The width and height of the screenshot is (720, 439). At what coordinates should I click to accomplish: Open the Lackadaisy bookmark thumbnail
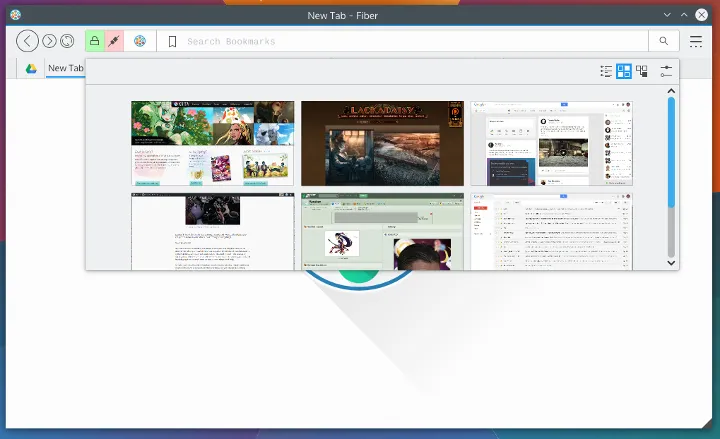point(382,143)
